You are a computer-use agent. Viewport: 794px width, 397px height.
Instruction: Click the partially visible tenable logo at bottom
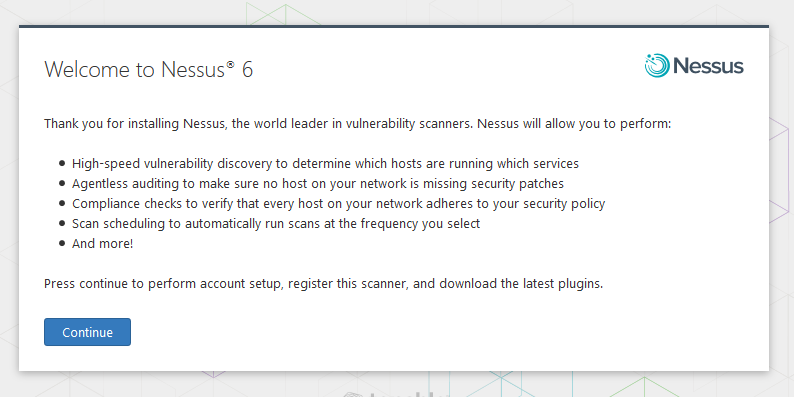pyautogui.click(x=398, y=393)
